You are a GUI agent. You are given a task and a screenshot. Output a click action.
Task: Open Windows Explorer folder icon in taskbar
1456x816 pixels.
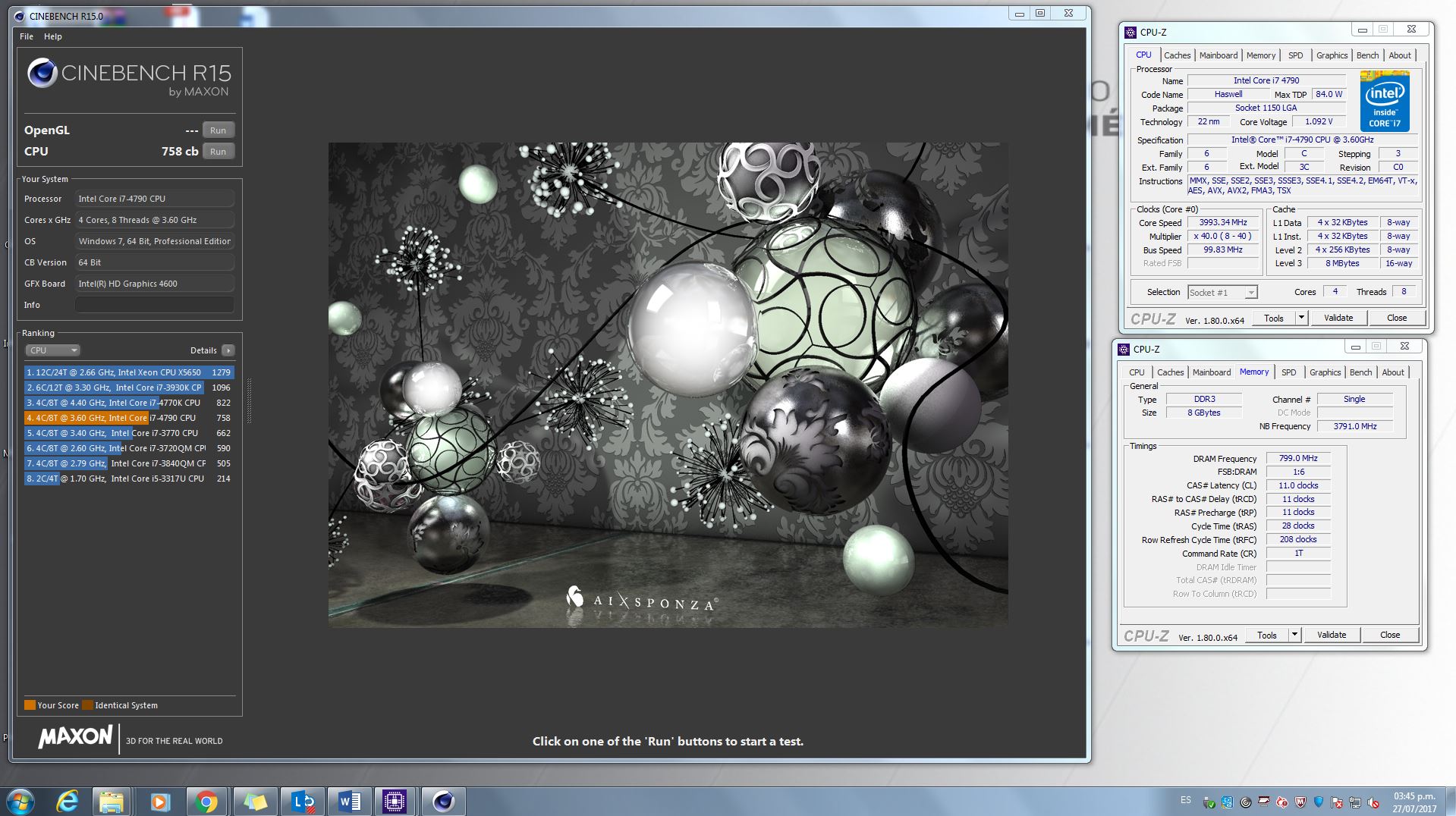[x=112, y=802]
